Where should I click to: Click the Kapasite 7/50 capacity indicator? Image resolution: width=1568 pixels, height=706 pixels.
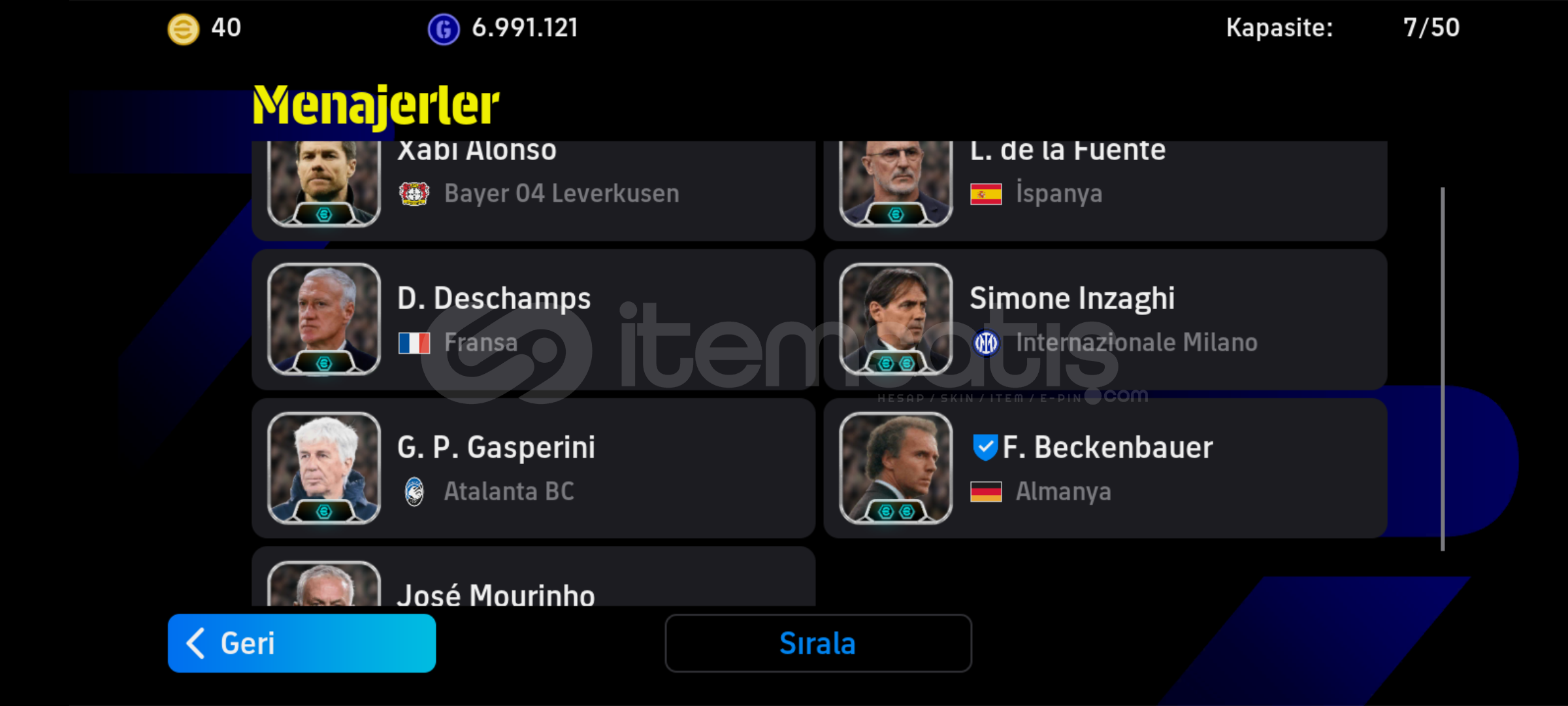1342,27
